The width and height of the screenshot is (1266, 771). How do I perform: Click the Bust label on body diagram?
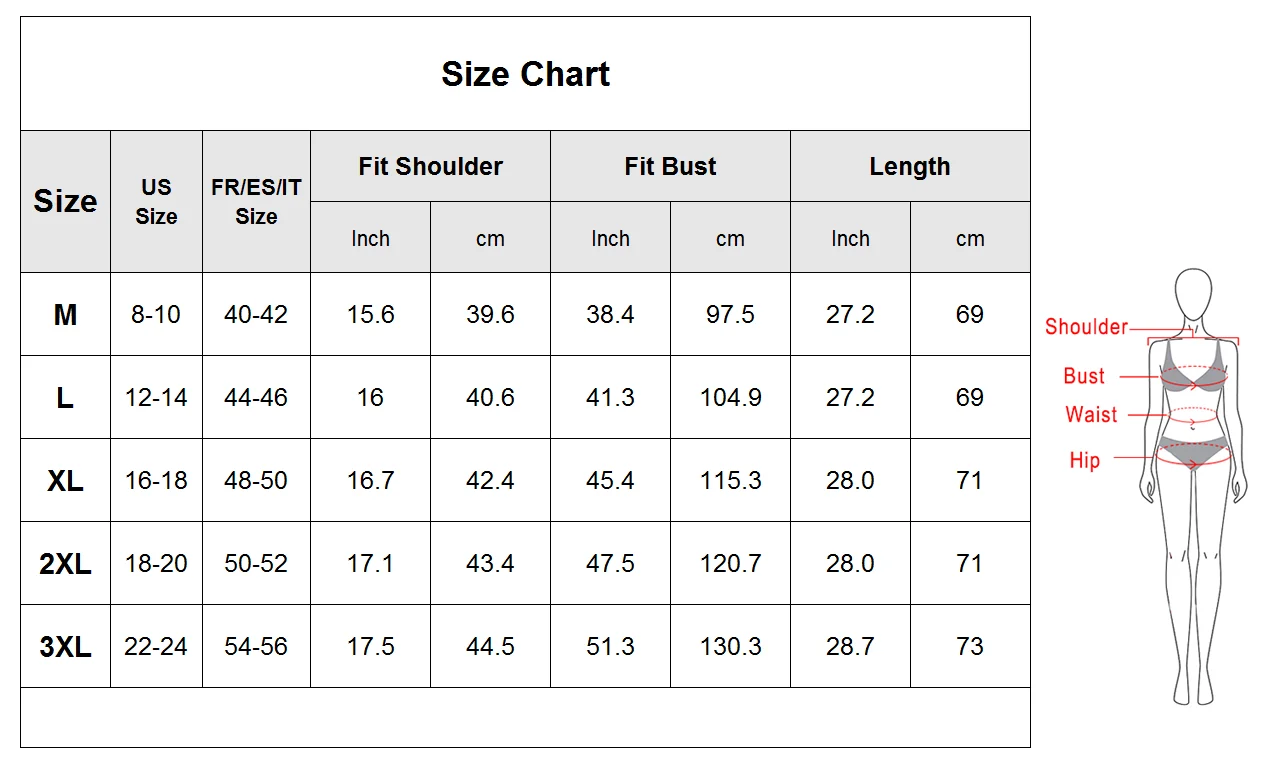click(x=1084, y=376)
